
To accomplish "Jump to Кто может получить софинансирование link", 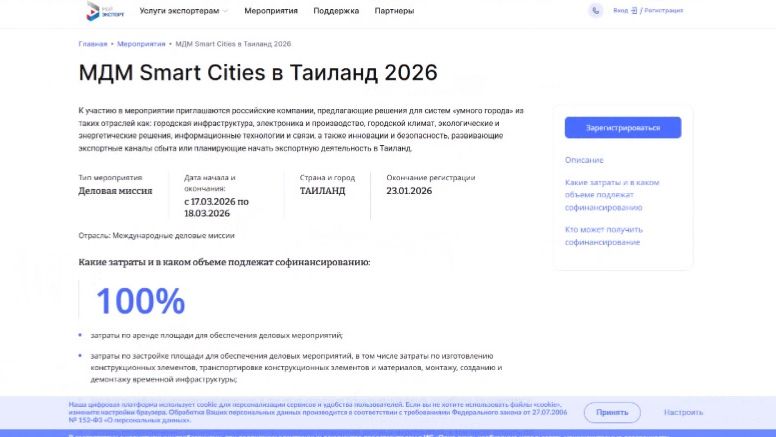I will (604, 236).
